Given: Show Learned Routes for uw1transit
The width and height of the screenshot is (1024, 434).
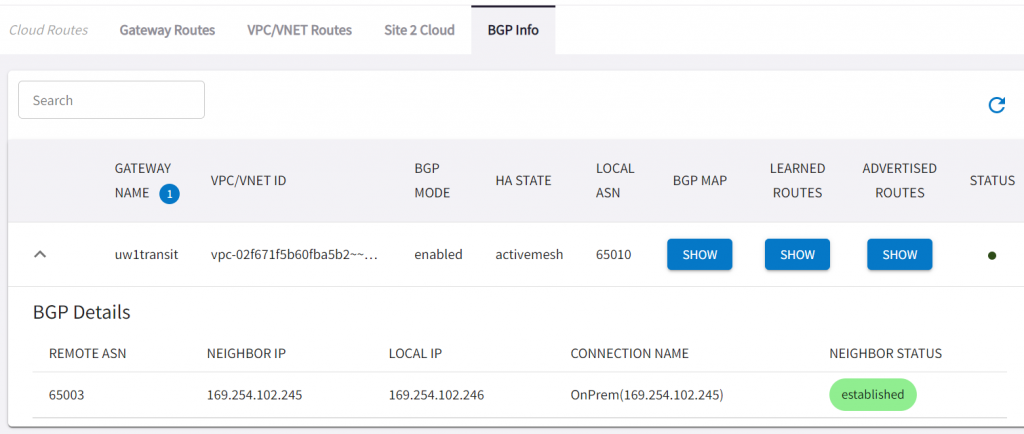Looking at the screenshot, I should 797,255.
